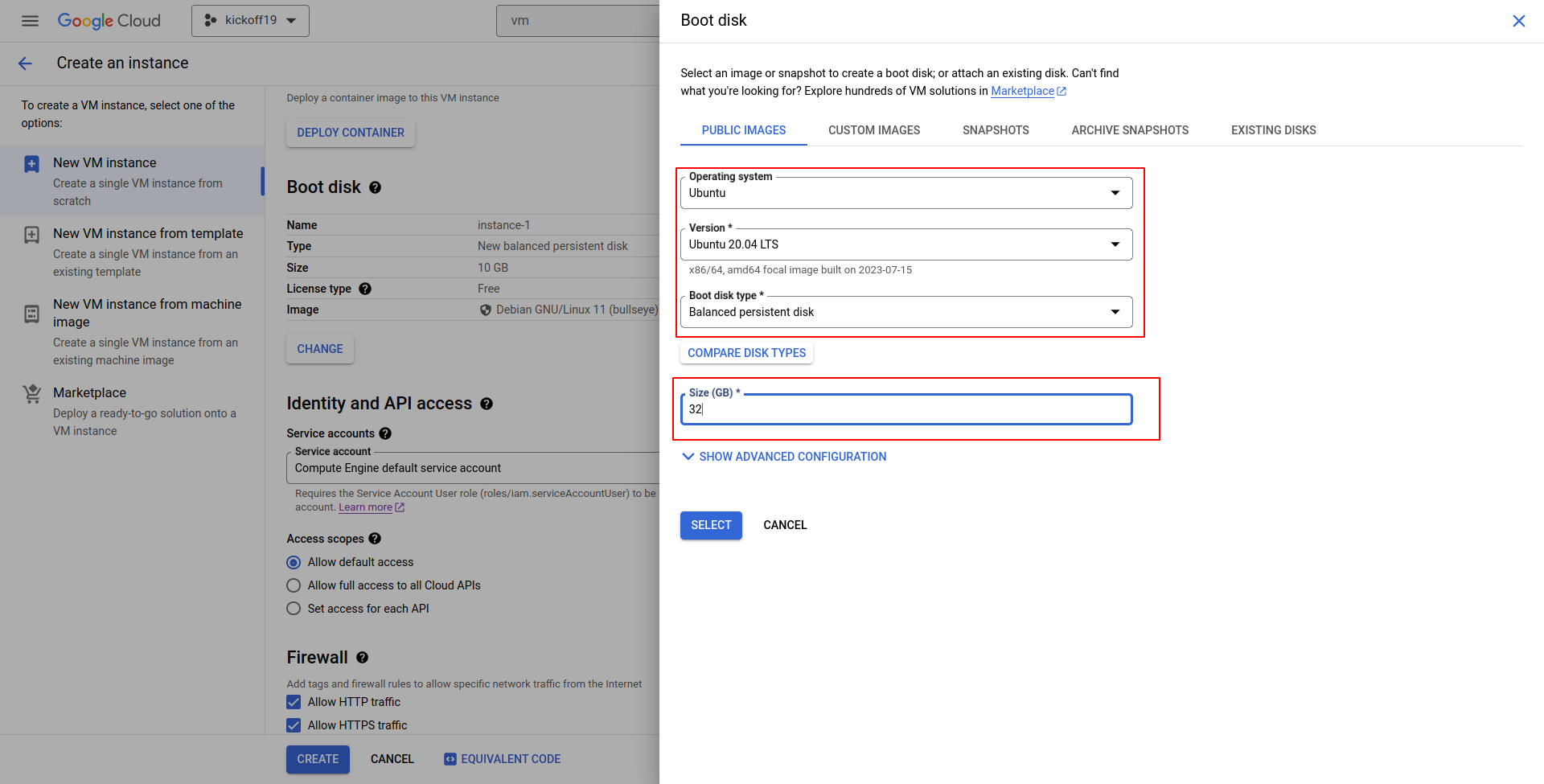Viewport: 1544px width, 784px height.
Task: Toggle Allow HTTPS traffic checkbox
Action: [x=294, y=725]
